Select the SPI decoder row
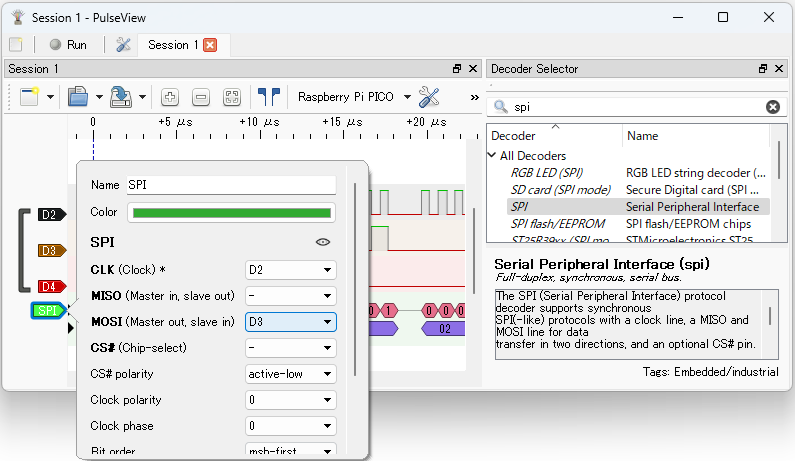 (x=638, y=206)
